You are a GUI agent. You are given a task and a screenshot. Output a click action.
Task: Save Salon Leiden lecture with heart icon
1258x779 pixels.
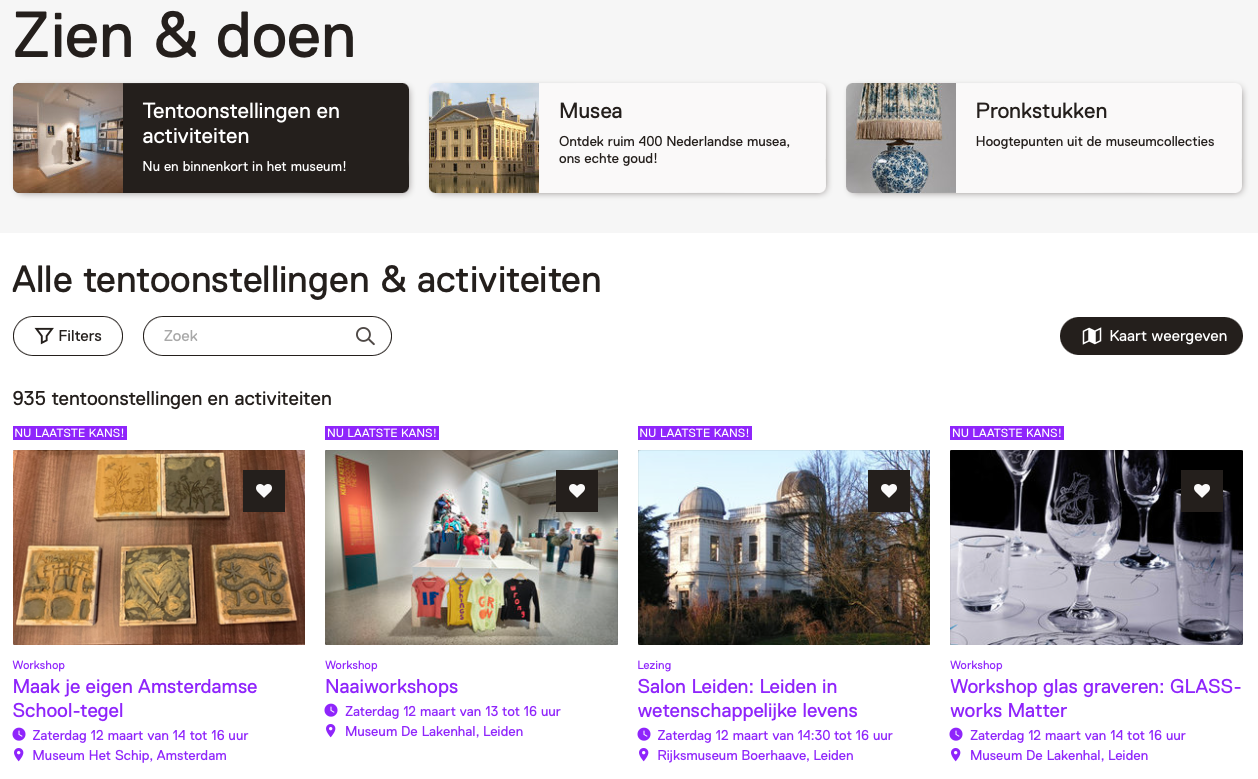(x=889, y=491)
